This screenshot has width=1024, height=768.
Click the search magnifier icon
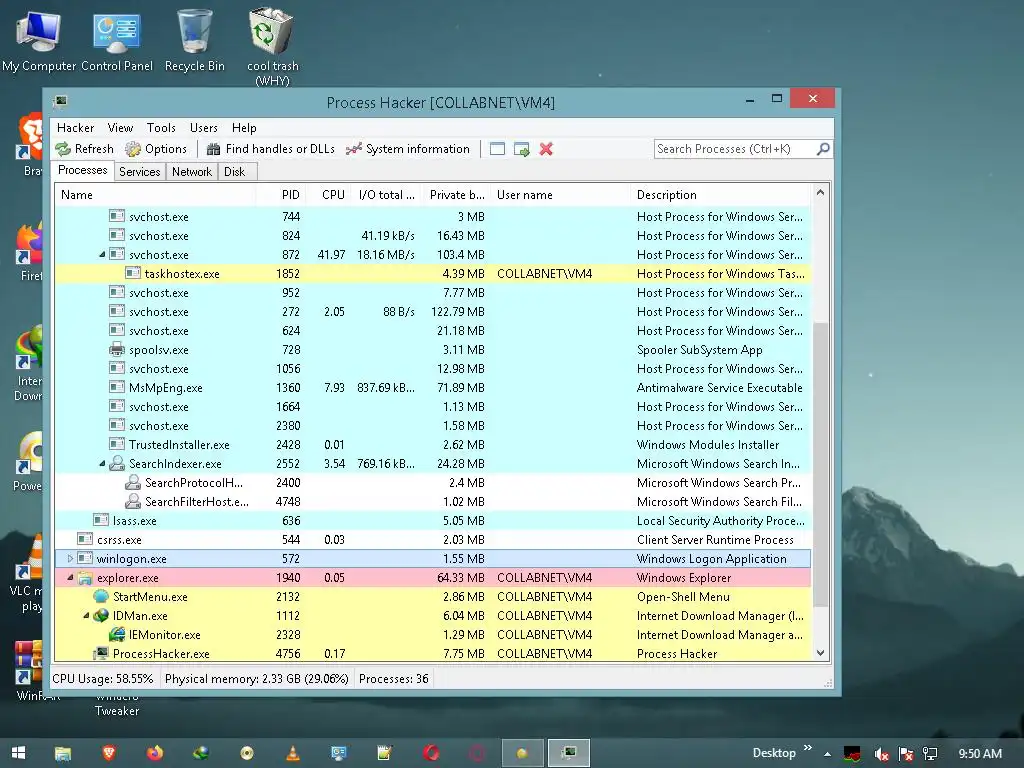click(x=824, y=149)
